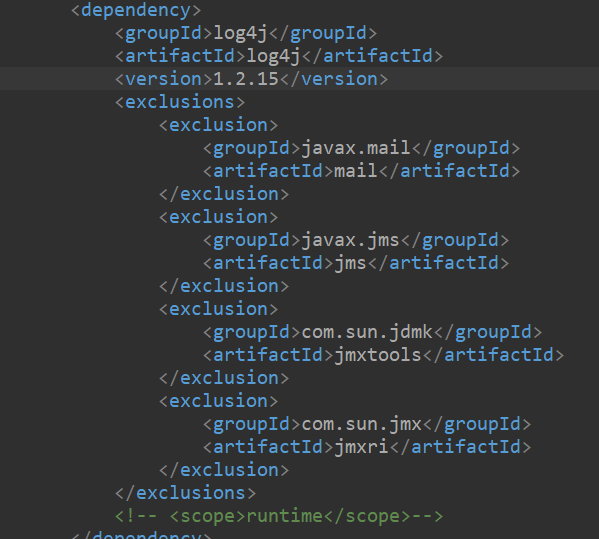Image resolution: width=599 pixels, height=539 pixels.
Task: Click the log4j groupId value
Action: (240, 33)
